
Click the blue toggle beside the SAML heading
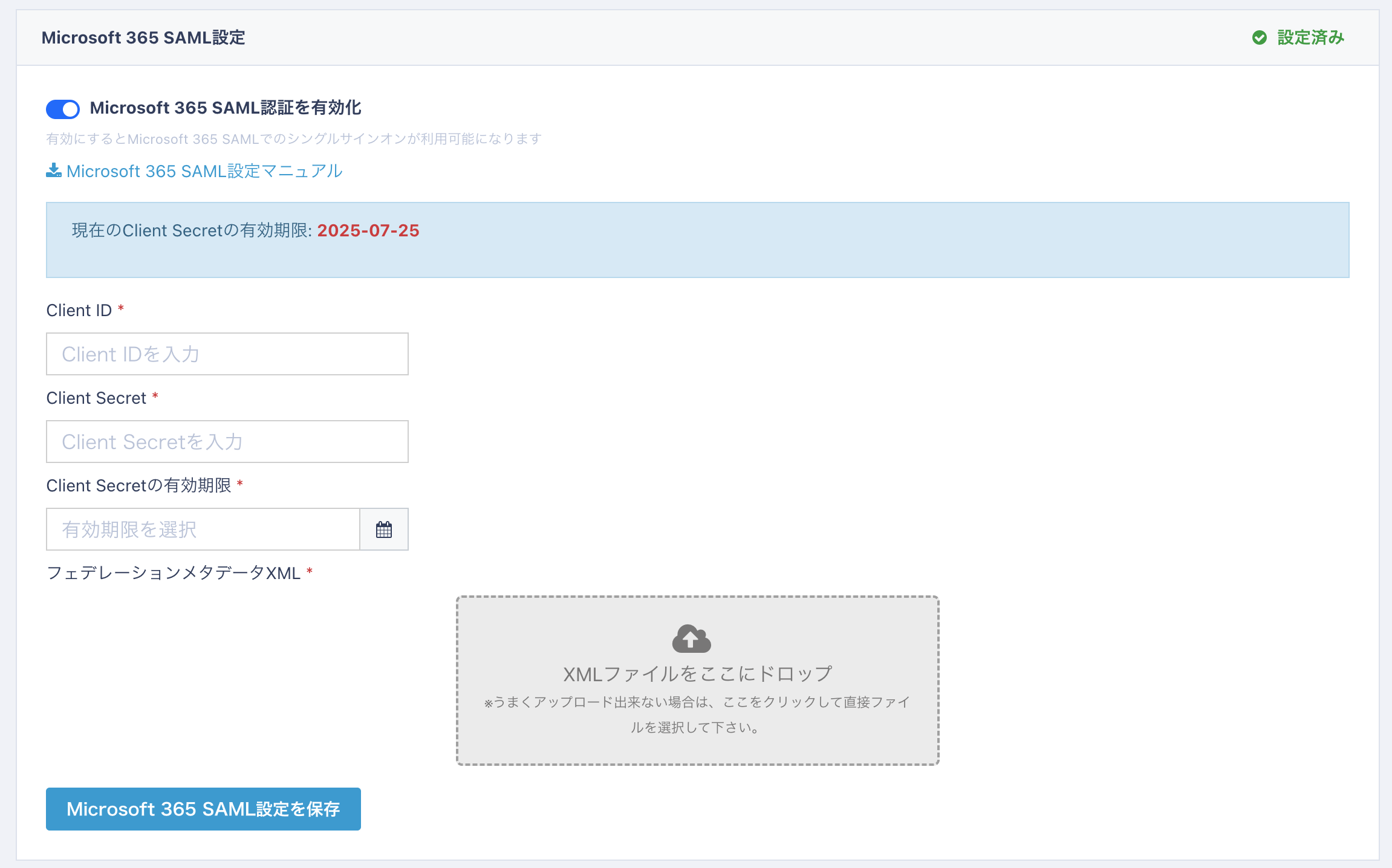pos(62,109)
